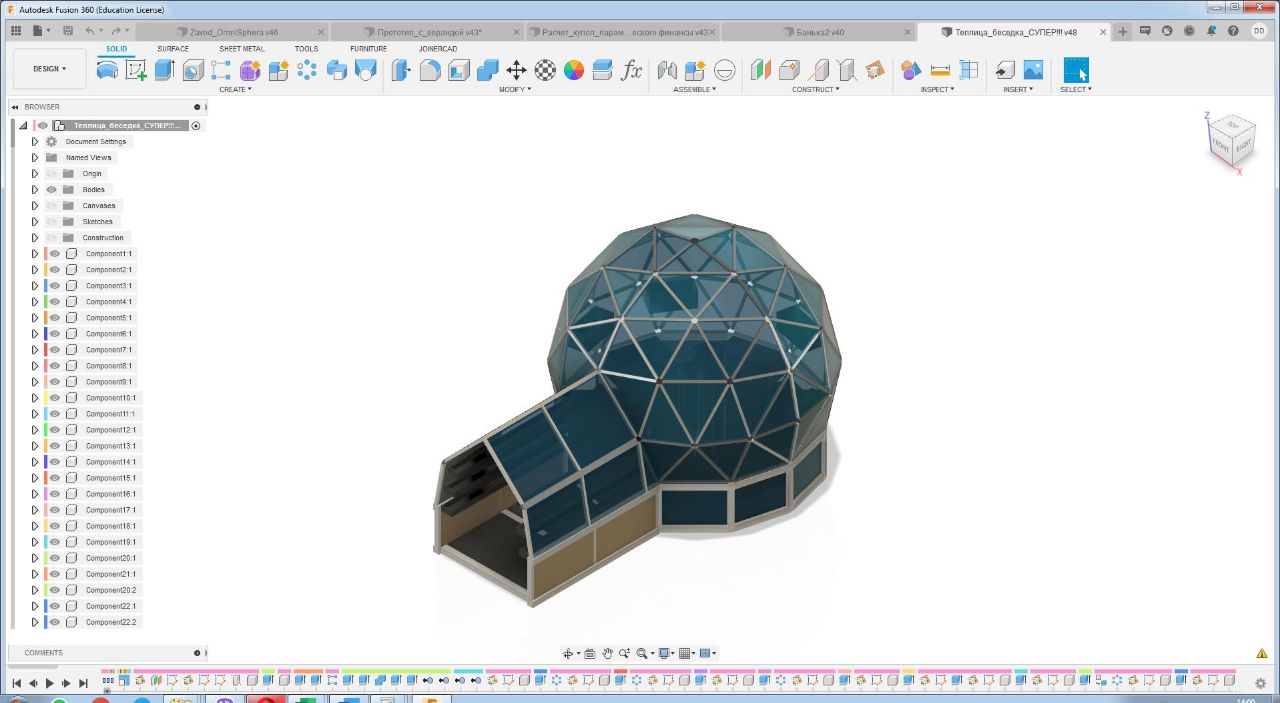Click the Extrude tool icon
The height and width of the screenshot is (703, 1280).
pos(165,70)
